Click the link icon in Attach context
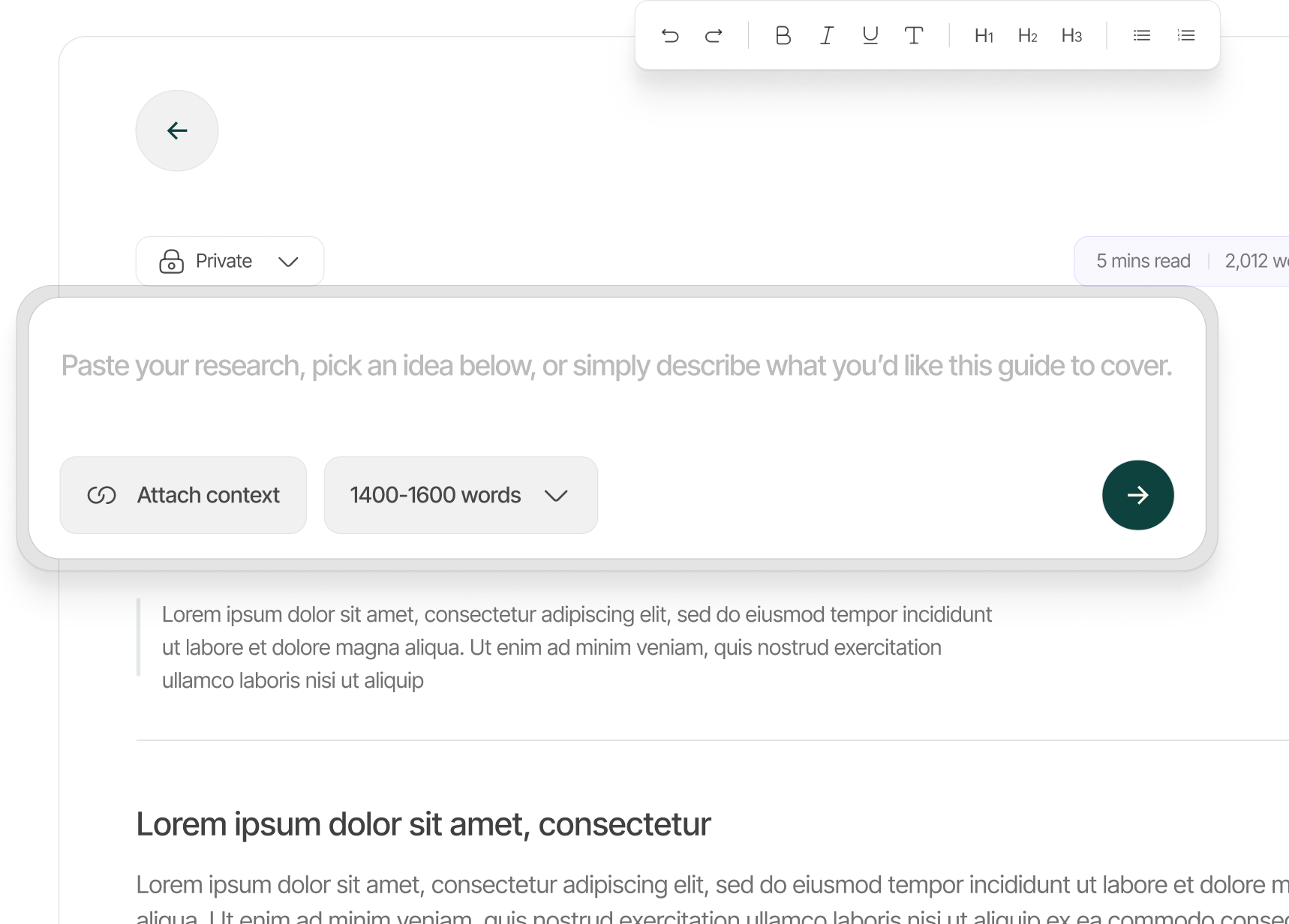Viewport: 1289px width, 924px height. tap(101, 495)
